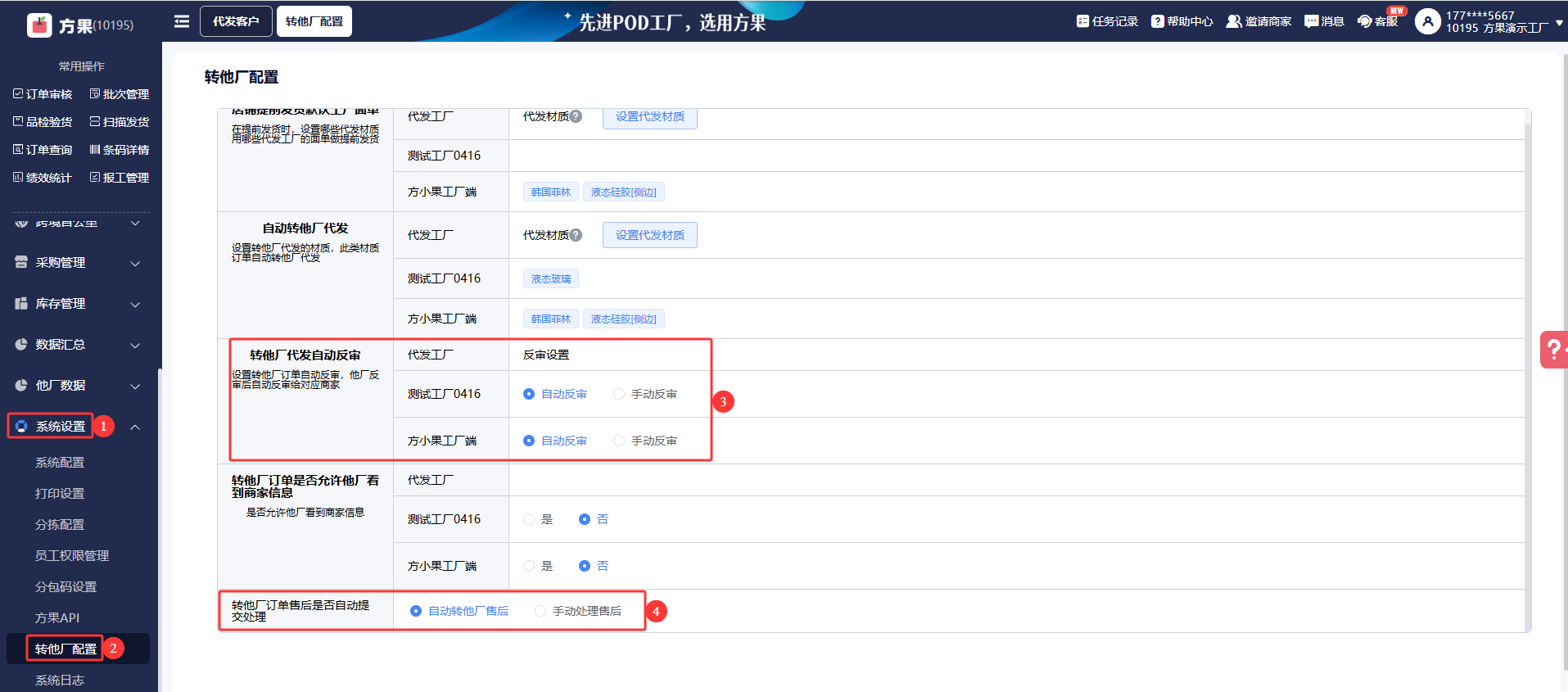The width and height of the screenshot is (1568, 692).
Task: Open 扫描发货 shortcut
Action: point(120,122)
